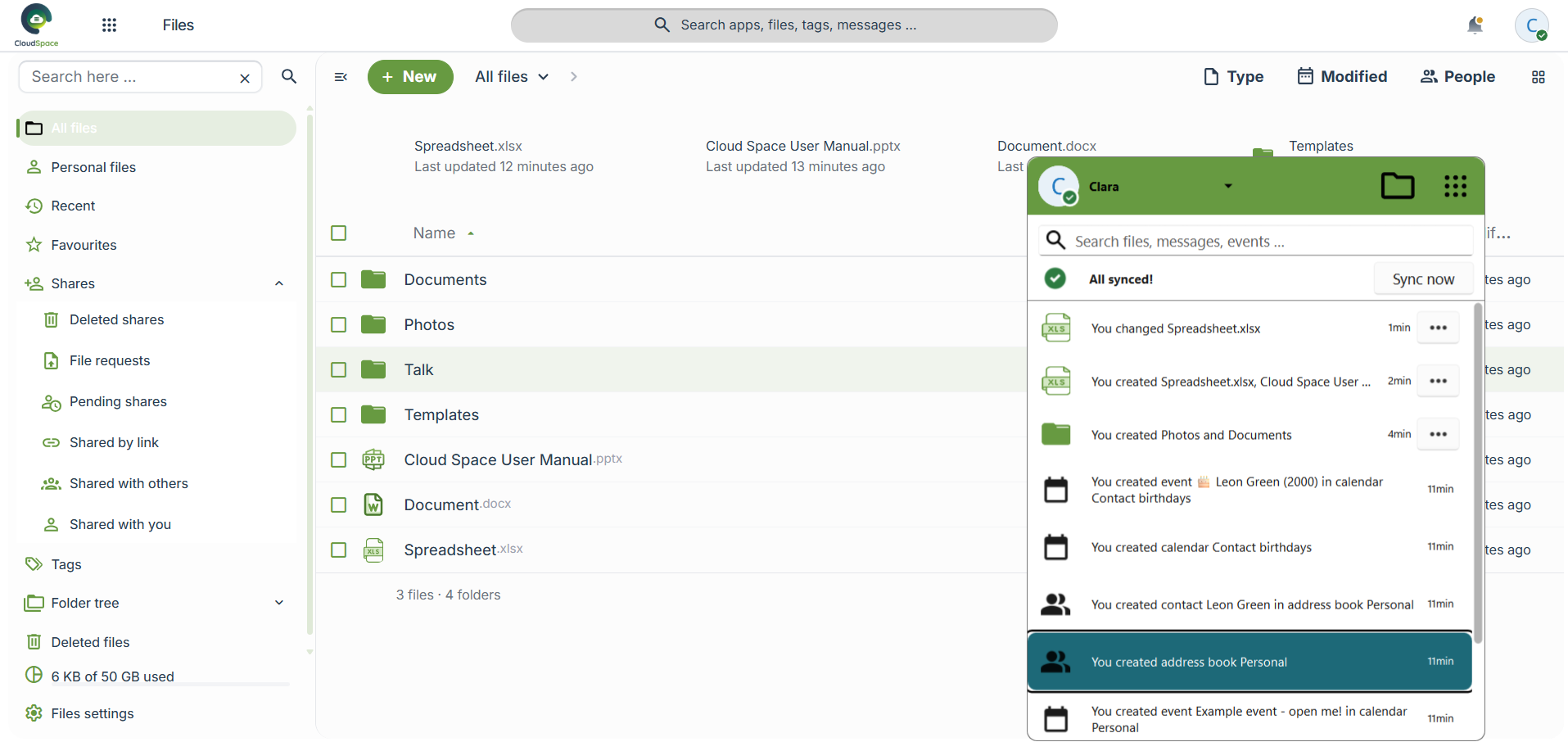Viewport: 1568px width, 742px height.
Task: Check the Document.docx checkbox
Action: [338, 505]
